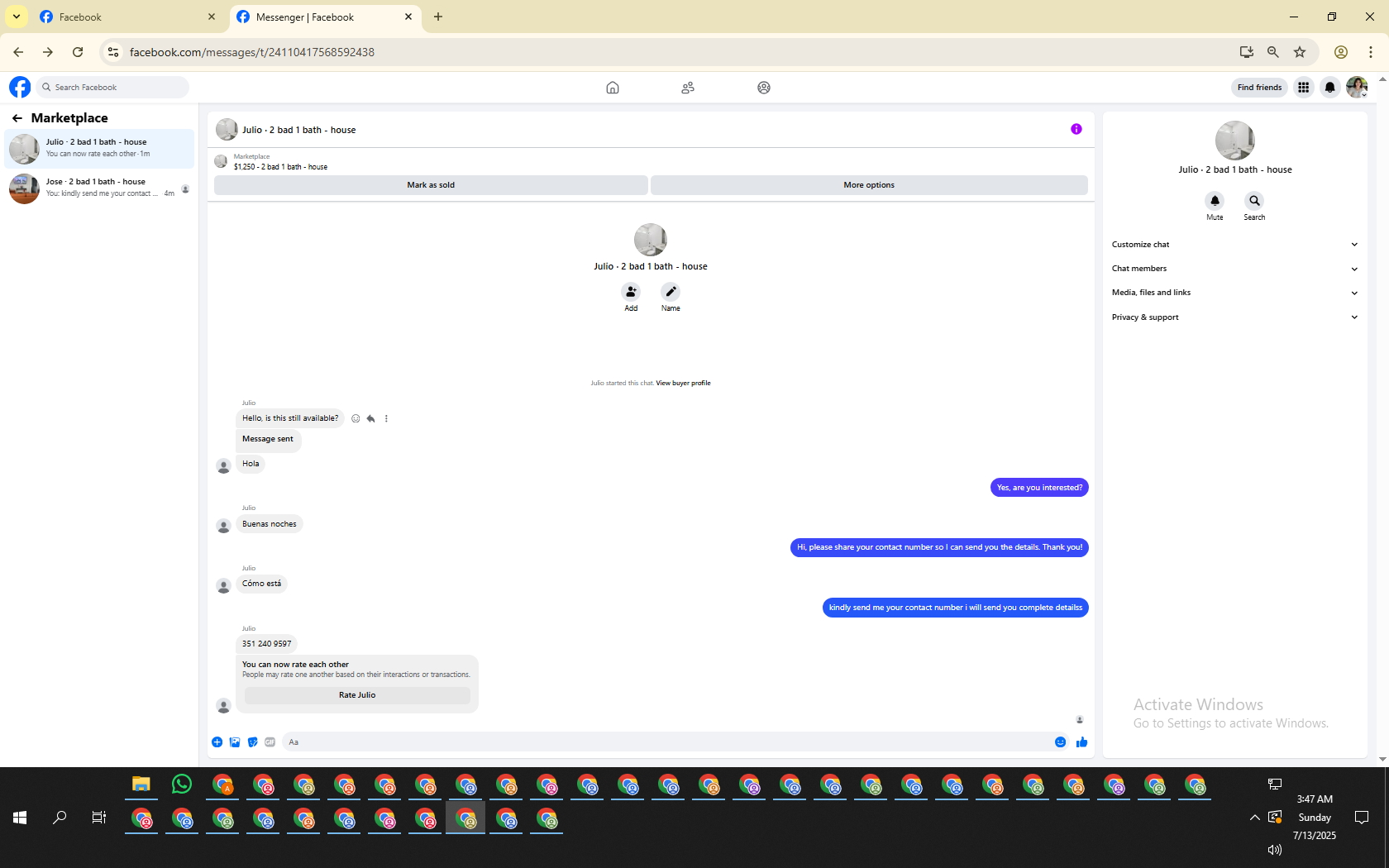Focus the Search Facebook field
Viewport: 1389px width, 868px height.
coord(112,88)
